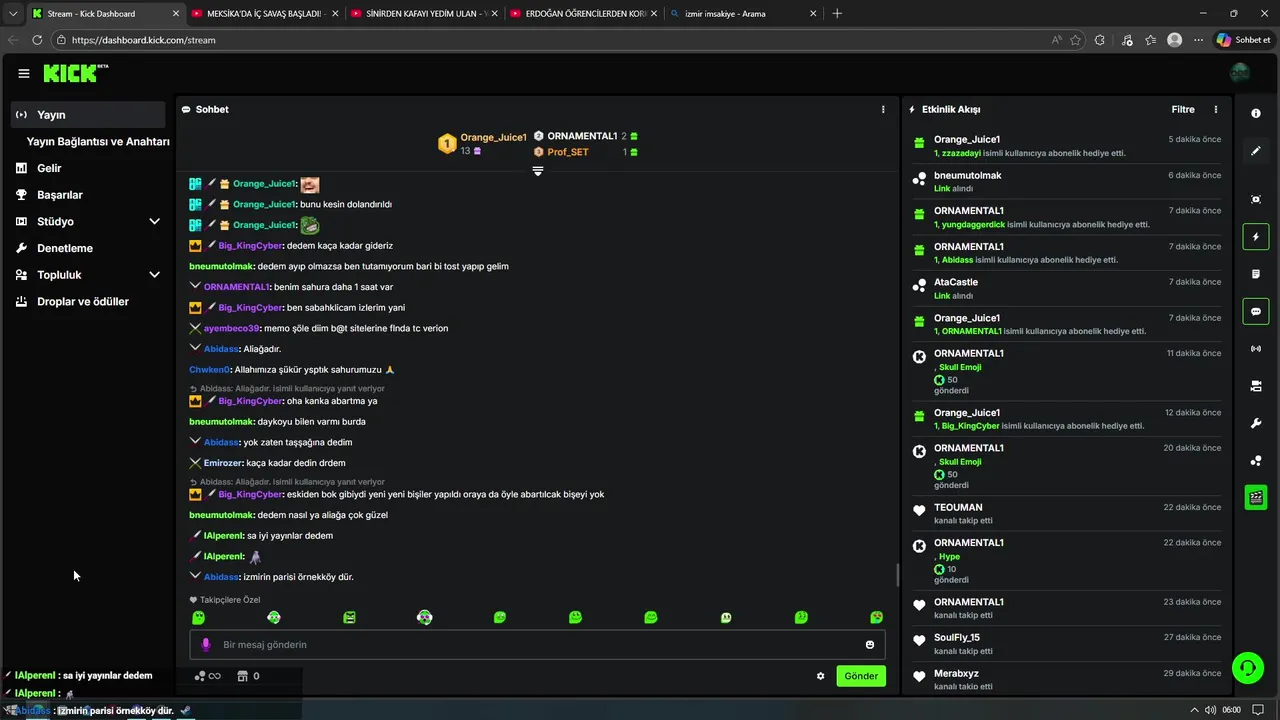The height and width of the screenshot is (720, 1280).
Task: Click Link under bneumutolmak activity entry
Action: (x=941, y=188)
